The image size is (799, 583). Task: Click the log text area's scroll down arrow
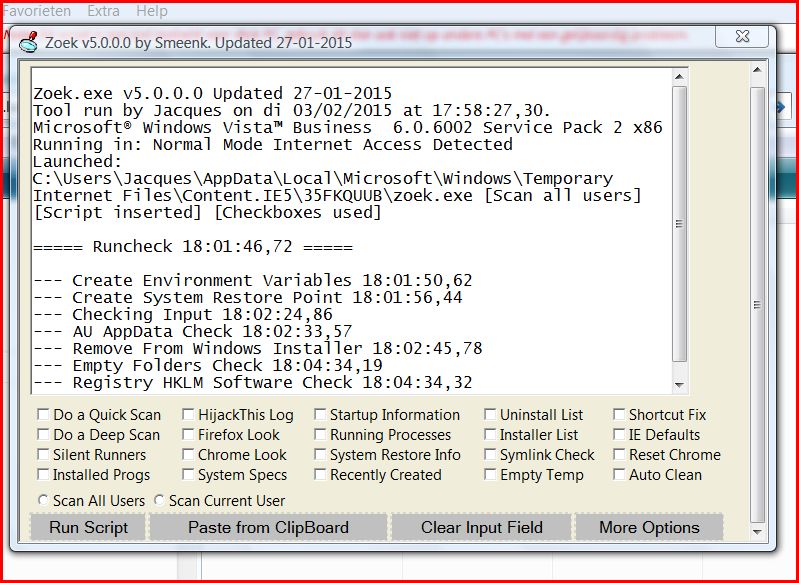(679, 385)
